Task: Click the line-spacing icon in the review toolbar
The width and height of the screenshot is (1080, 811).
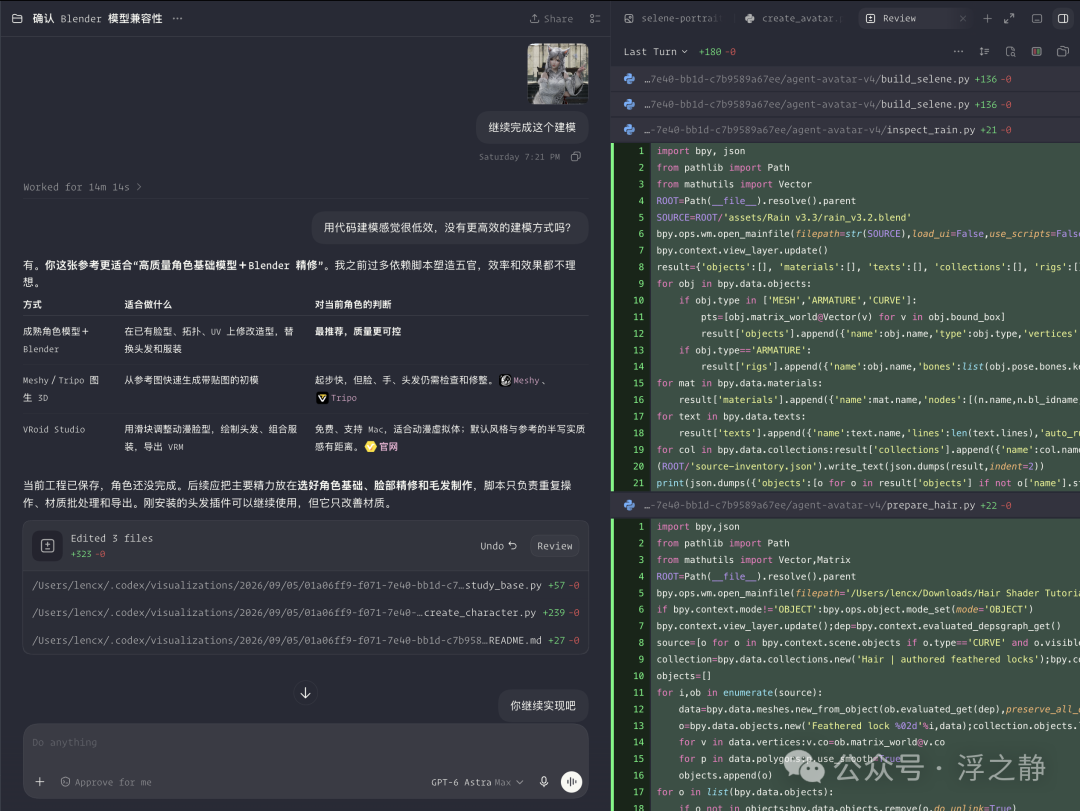Action: pos(984,52)
